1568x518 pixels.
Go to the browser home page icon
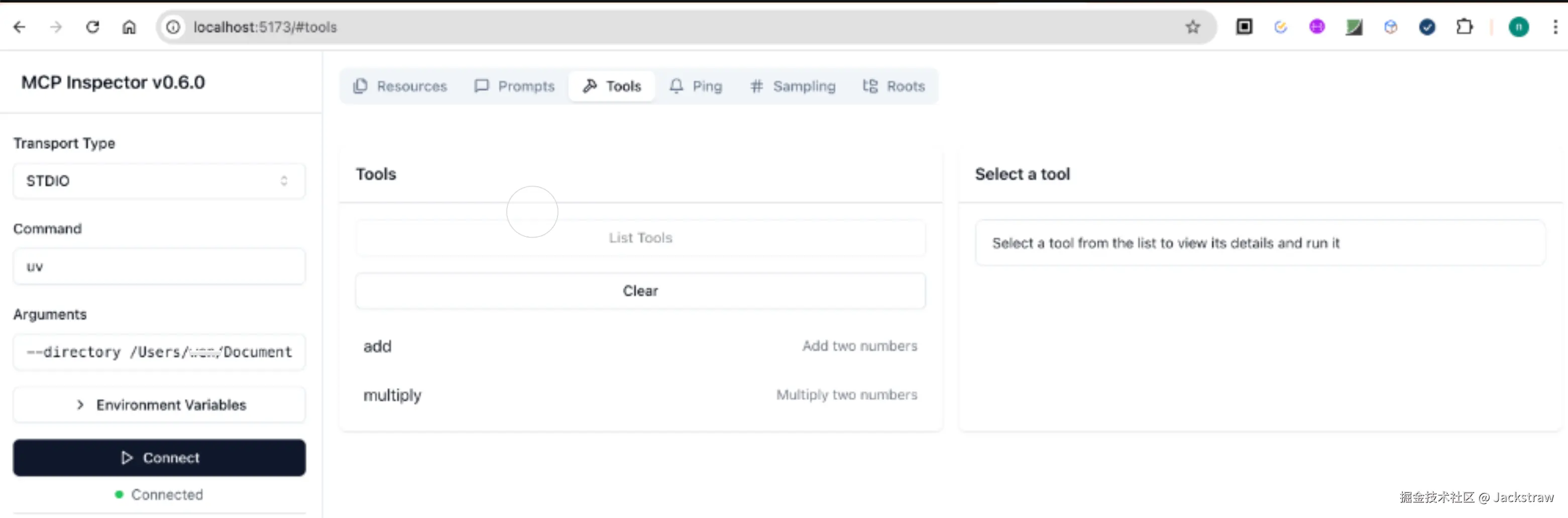point(129,27)
